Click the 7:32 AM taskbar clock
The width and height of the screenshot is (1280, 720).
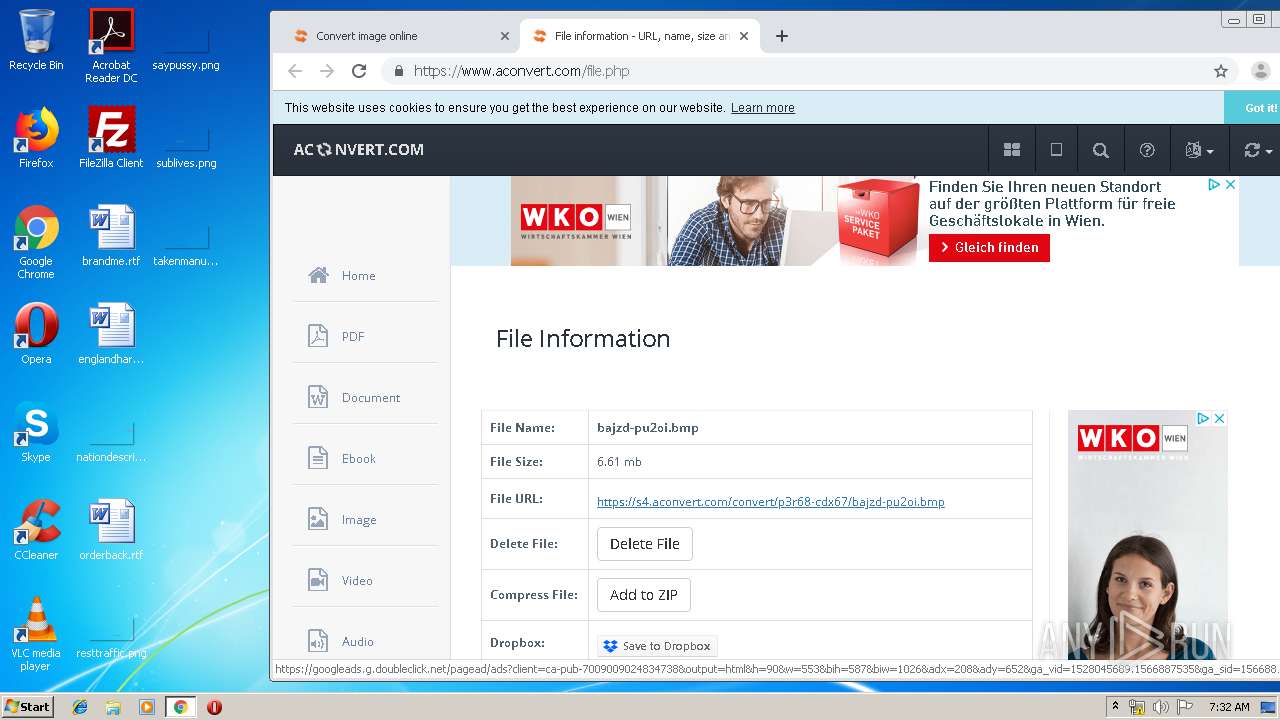[1229, 707]
